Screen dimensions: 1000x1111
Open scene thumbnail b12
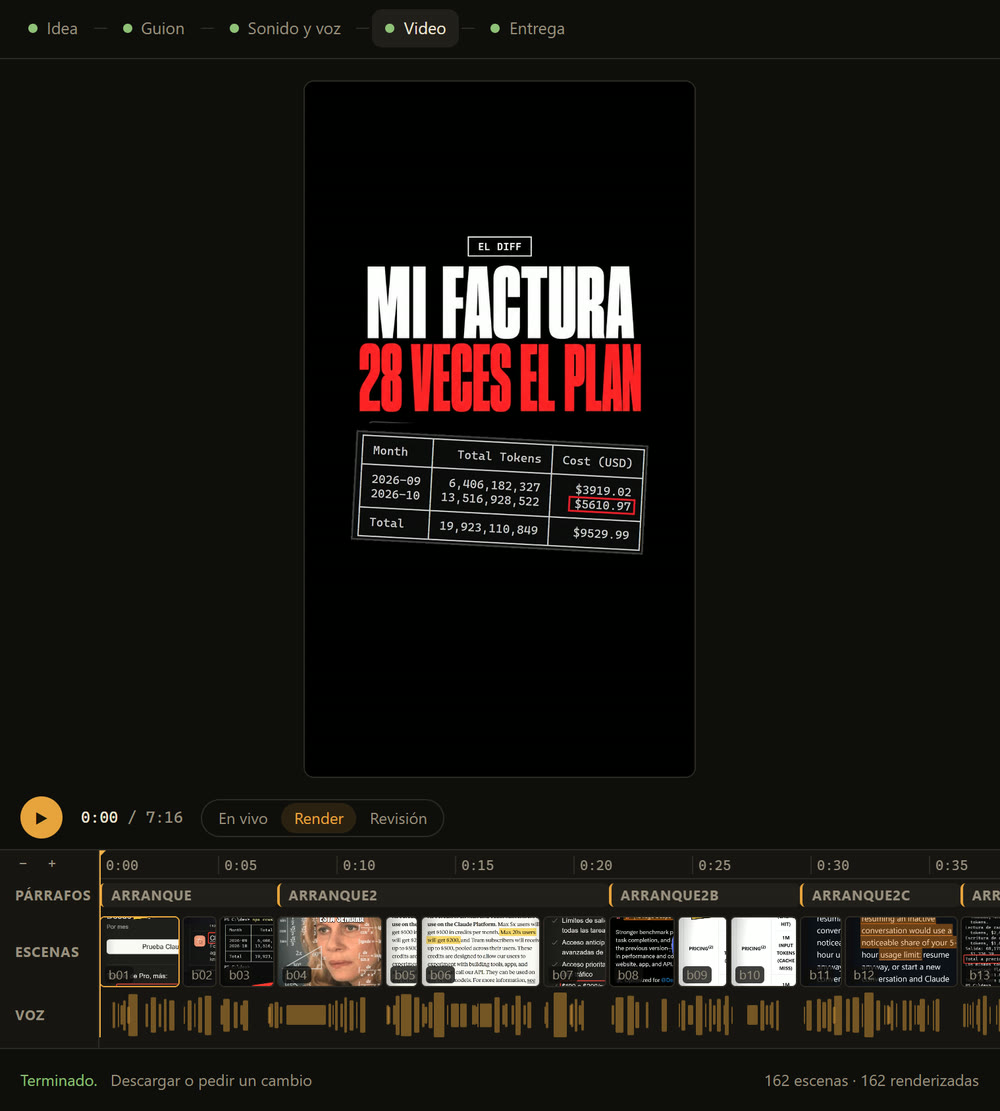pyautogui.click(x=901, y=952)
